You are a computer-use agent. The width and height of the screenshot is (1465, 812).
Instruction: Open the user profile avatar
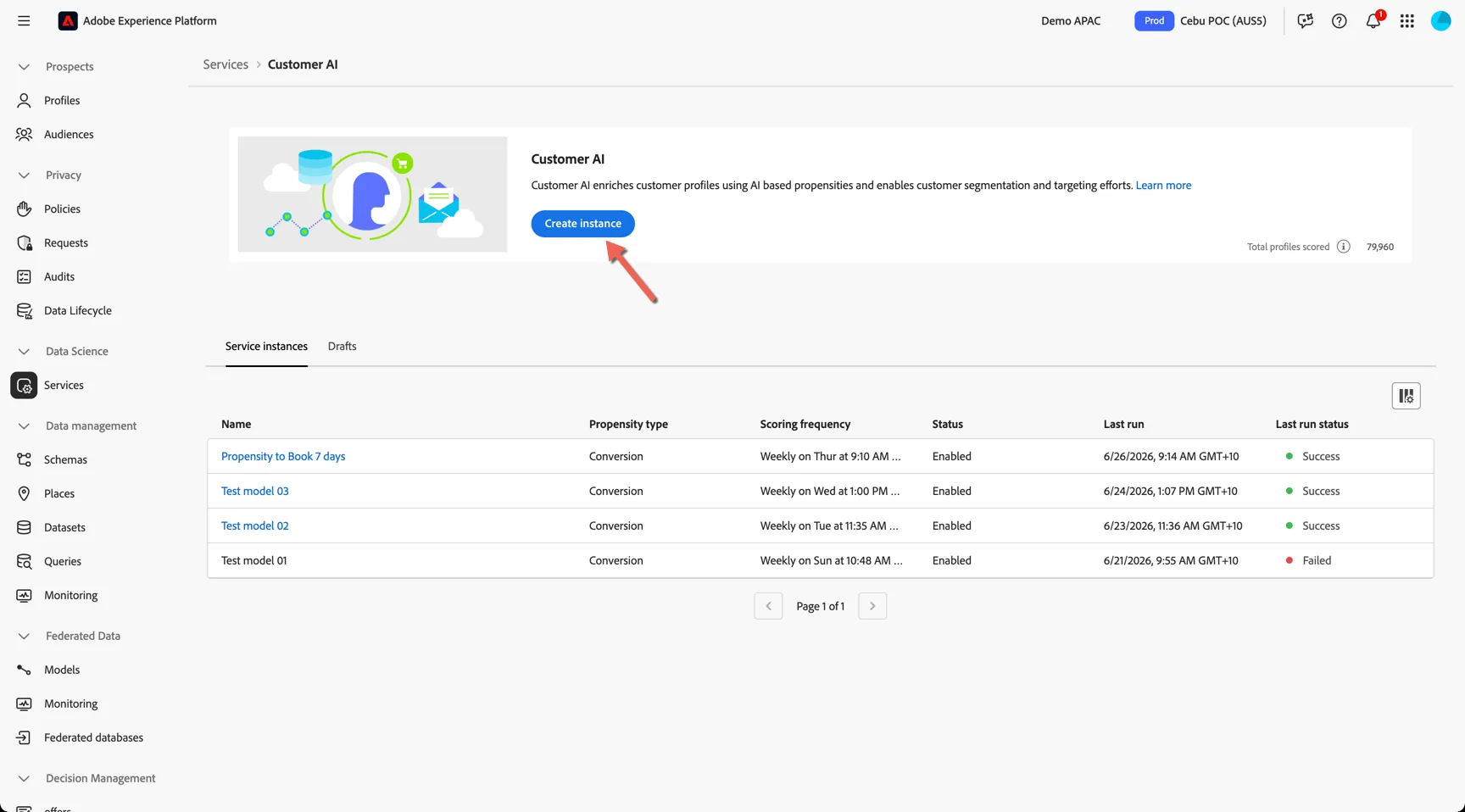pos(1441,21)
